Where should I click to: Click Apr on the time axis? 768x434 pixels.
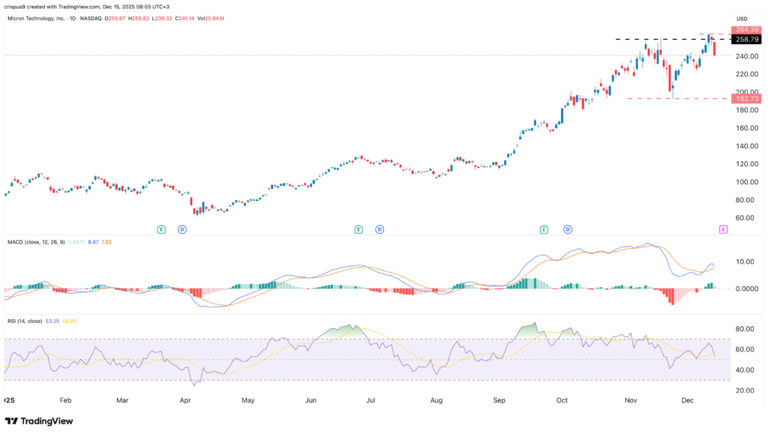tap(185, 401)
